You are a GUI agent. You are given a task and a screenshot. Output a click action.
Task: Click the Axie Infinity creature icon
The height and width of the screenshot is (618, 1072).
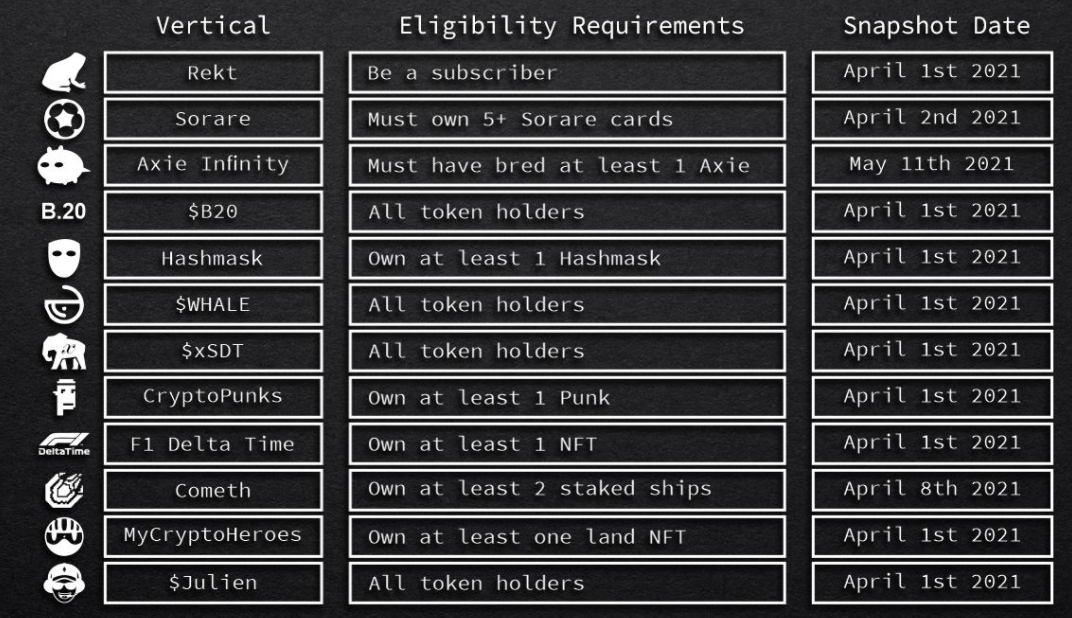[x=63, y=165]
